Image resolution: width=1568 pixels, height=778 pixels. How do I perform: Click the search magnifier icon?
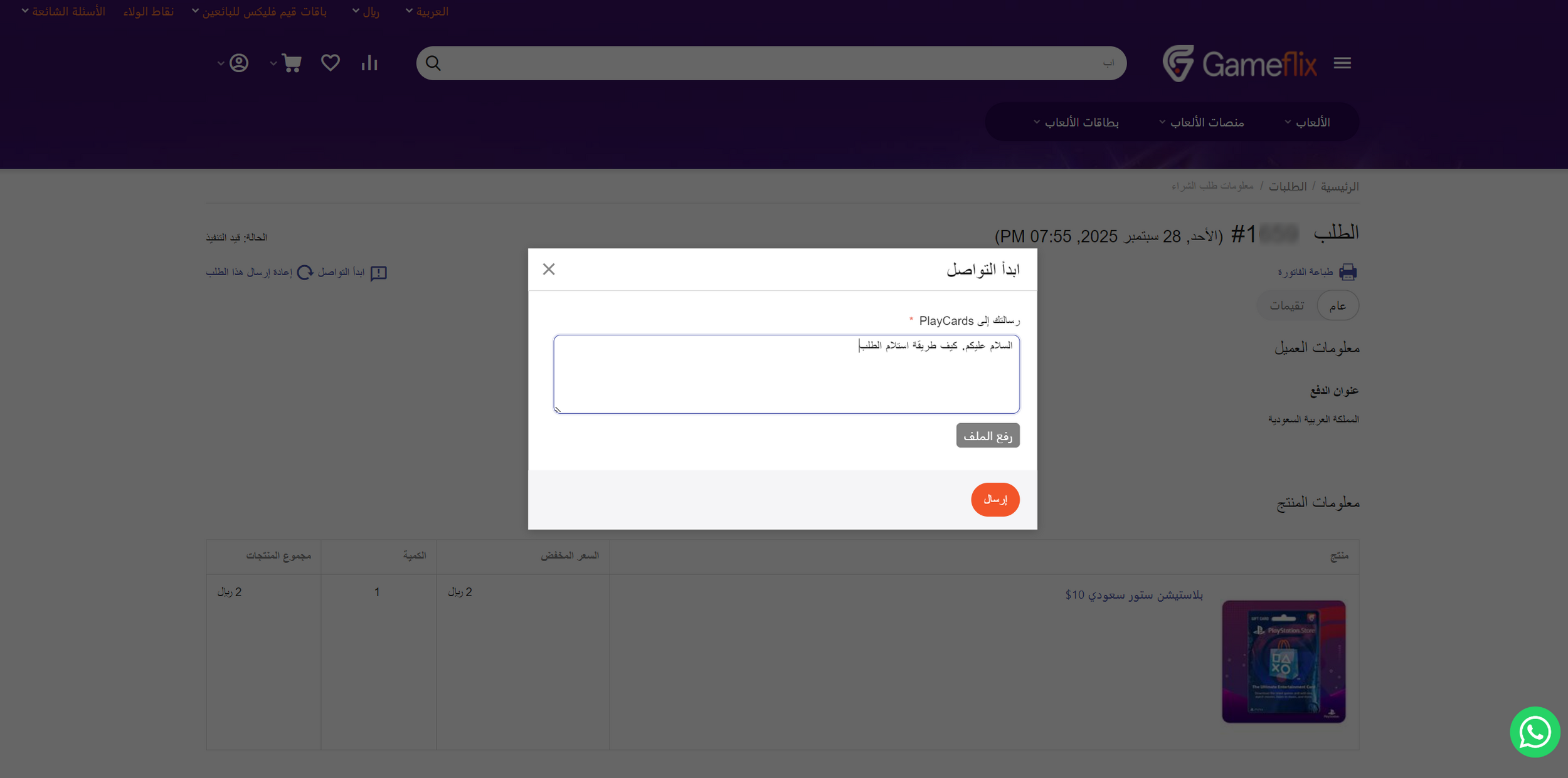[433, 63]
